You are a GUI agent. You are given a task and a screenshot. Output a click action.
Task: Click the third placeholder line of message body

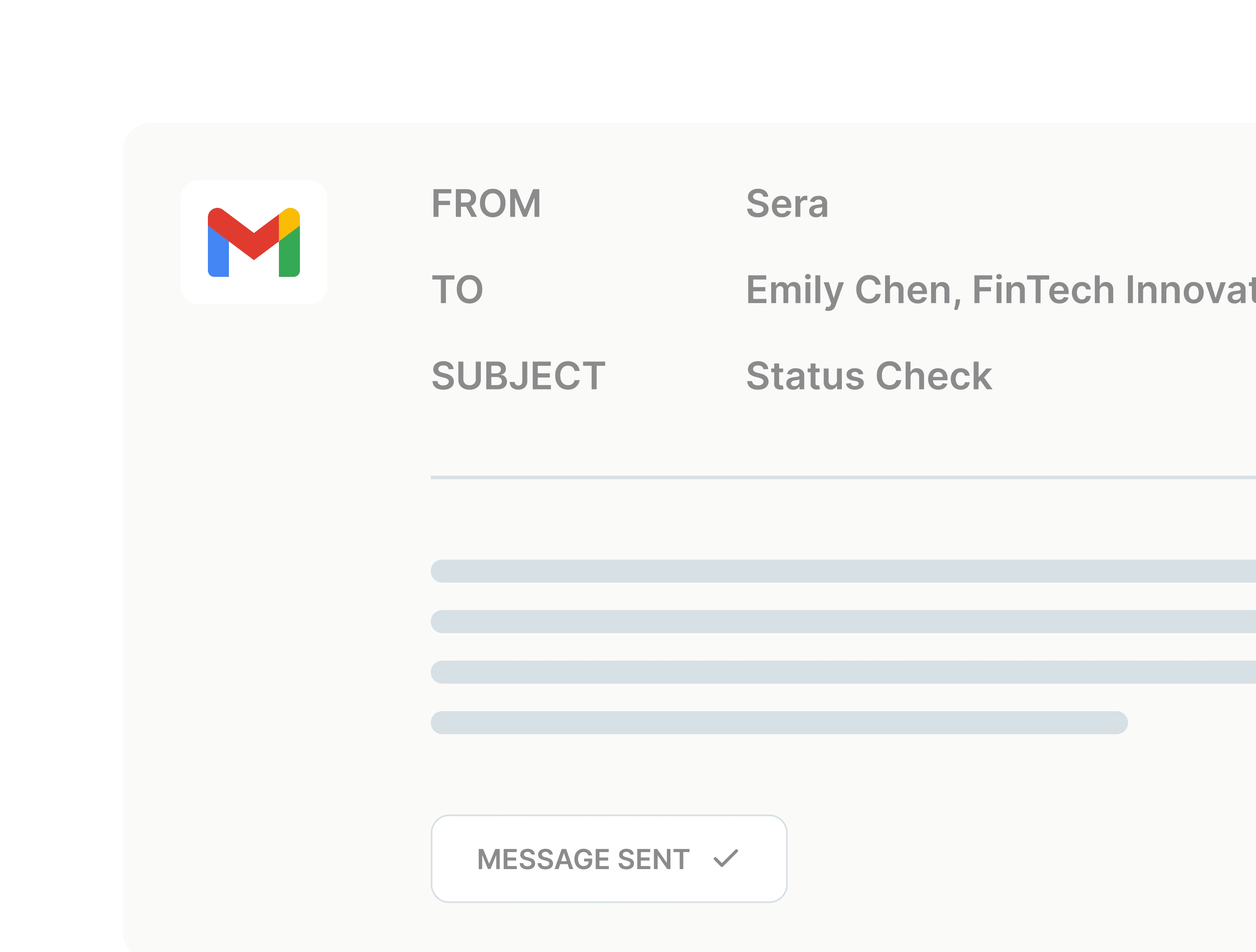tap(843, 672)
